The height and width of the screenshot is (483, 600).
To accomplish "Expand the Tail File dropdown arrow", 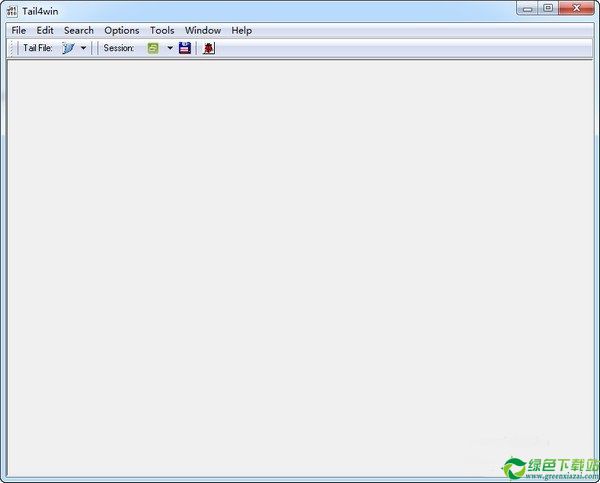I will pyautogui.click(x=83, y=48).
